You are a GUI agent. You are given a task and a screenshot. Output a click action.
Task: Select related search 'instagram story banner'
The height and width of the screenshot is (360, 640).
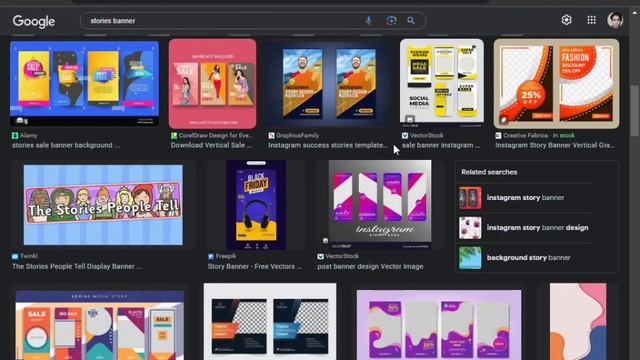click(525, 198)
